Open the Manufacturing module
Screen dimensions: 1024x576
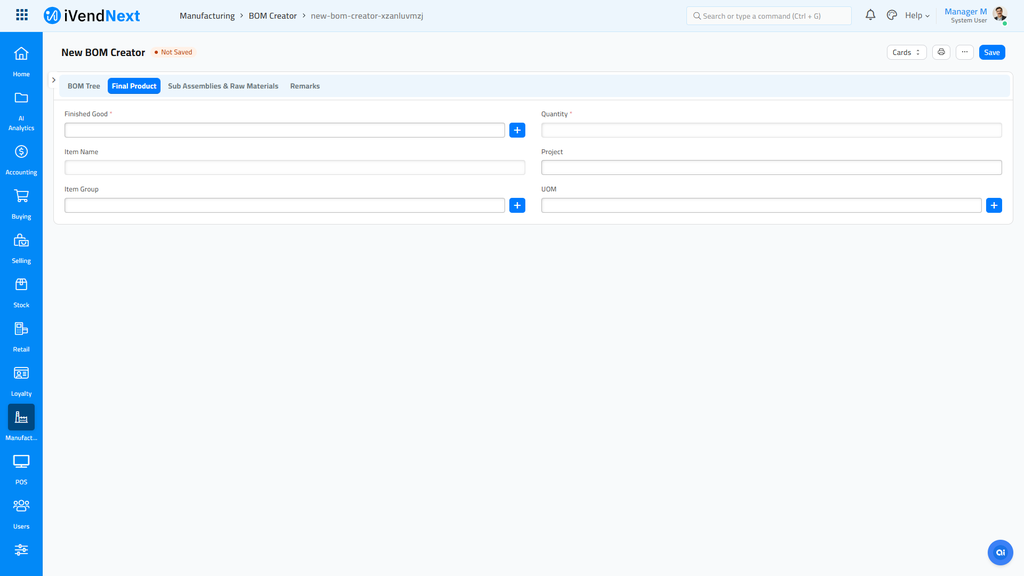point(21,423)
